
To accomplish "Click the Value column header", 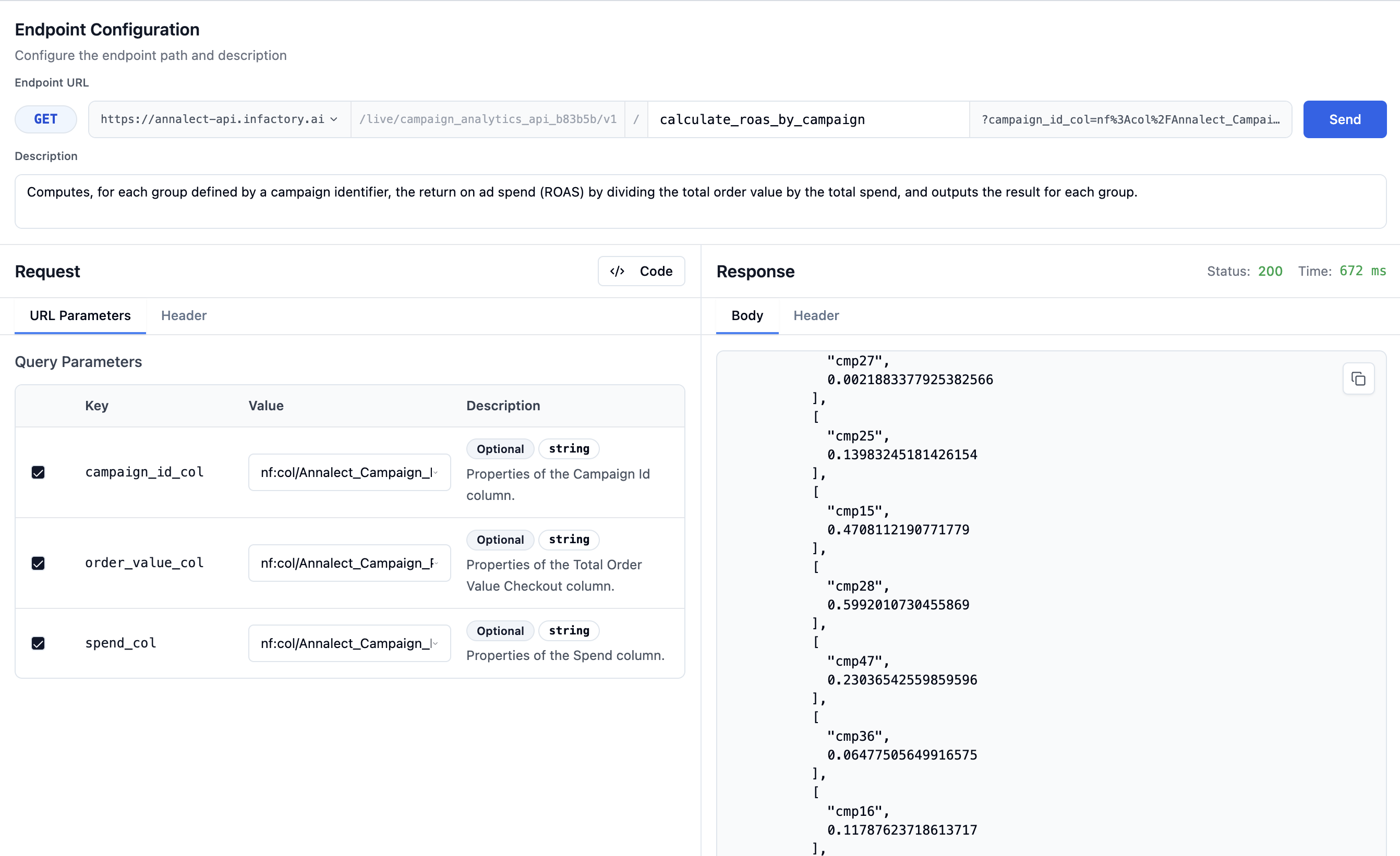I will [266, 406].
